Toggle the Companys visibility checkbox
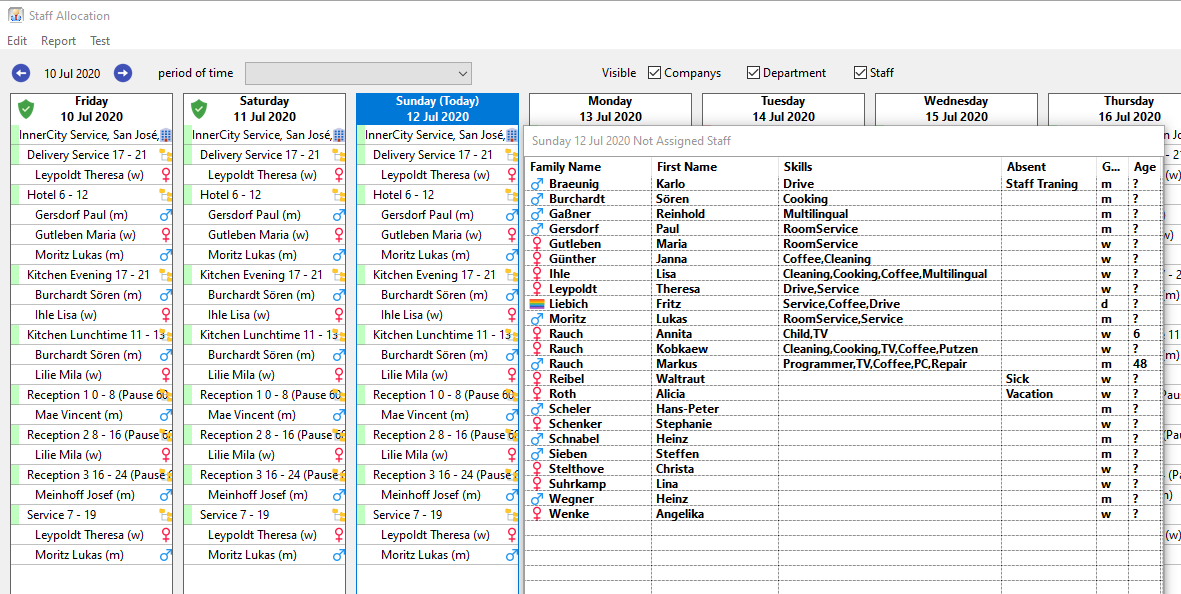 point(655,73)
